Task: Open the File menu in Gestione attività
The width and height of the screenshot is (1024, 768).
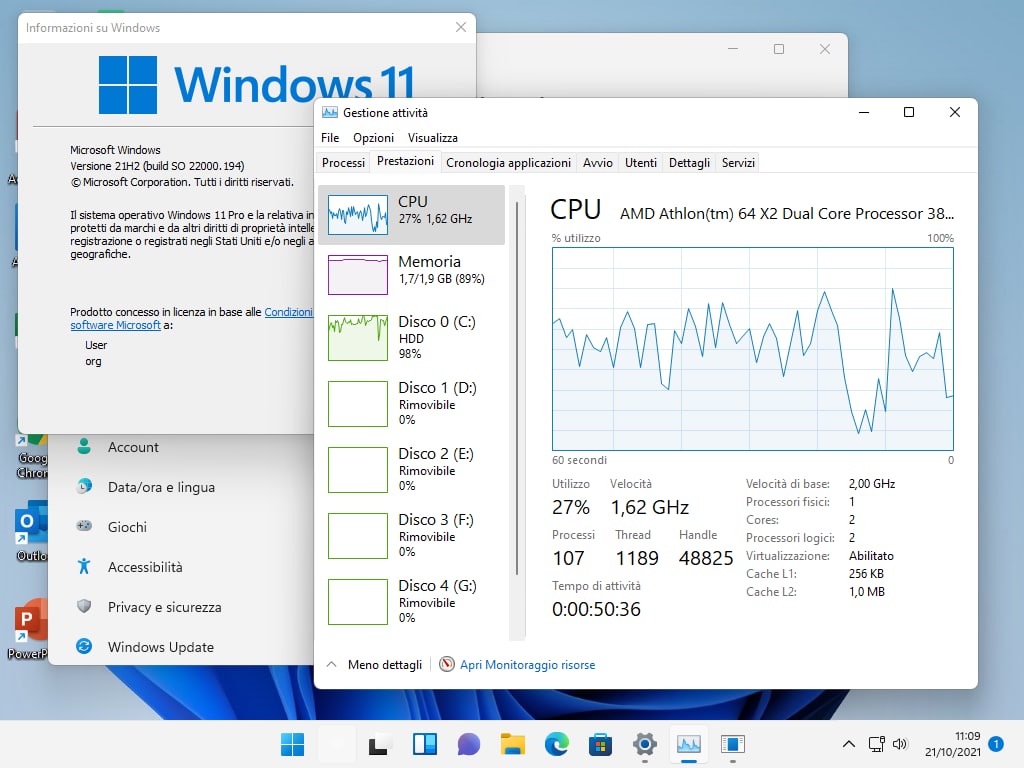Action: 330,138
